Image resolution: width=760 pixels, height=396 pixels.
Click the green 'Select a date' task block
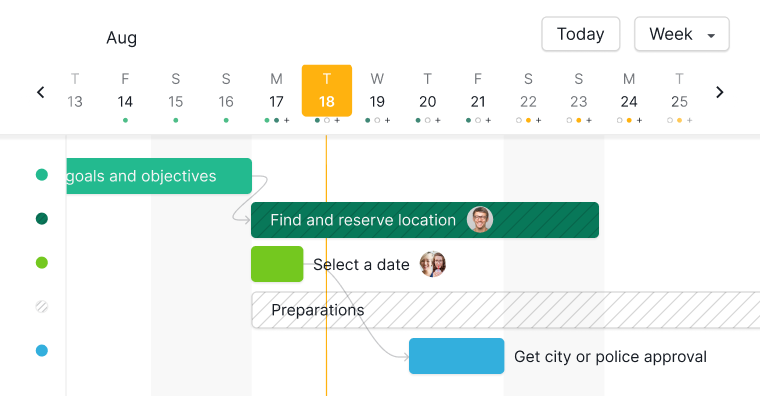[x=277, y=264]
